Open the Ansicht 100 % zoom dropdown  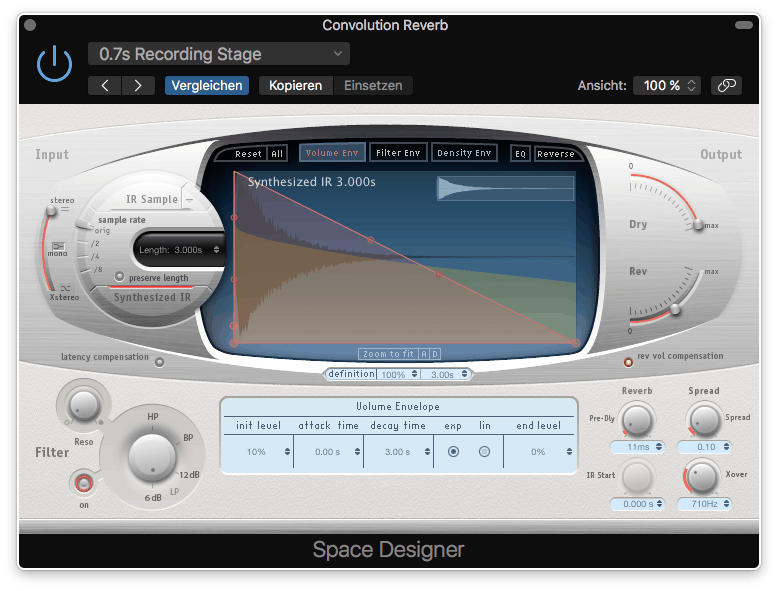click(667, 85)
